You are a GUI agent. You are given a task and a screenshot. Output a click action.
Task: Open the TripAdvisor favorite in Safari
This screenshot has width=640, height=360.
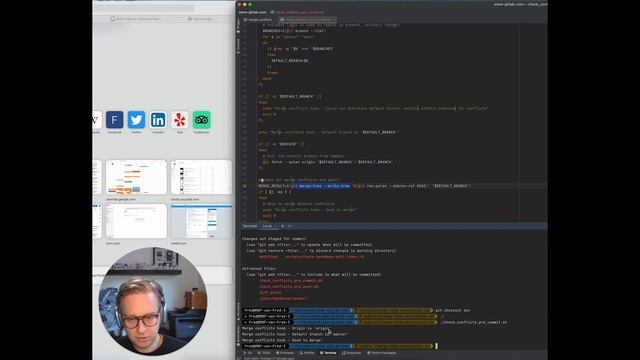[202, 120]
